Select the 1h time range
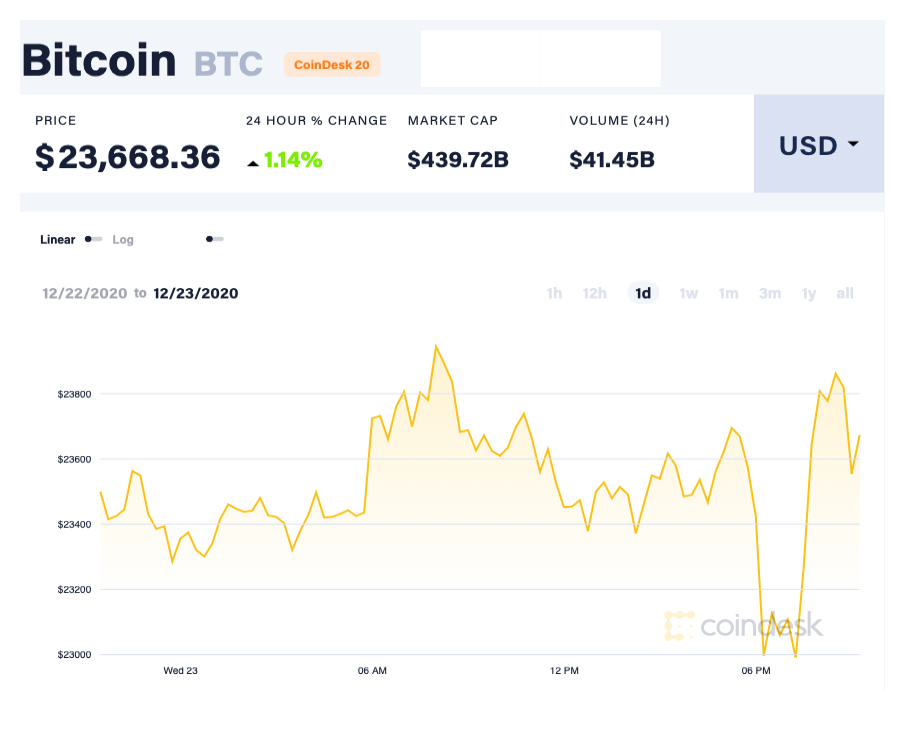 point(554,293)
